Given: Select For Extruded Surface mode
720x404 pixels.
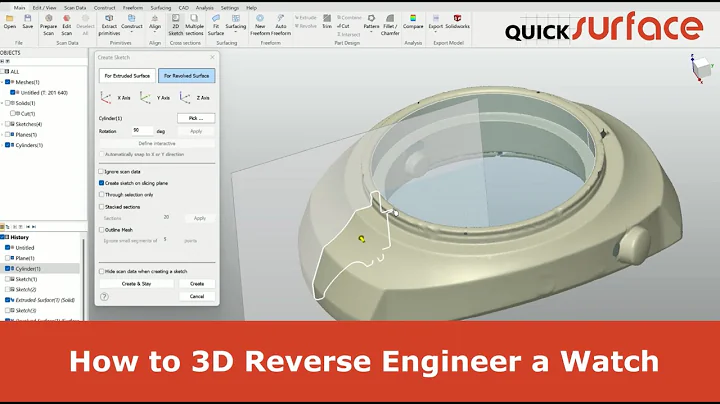Looking at the screenshot, I should click(127, 76).
